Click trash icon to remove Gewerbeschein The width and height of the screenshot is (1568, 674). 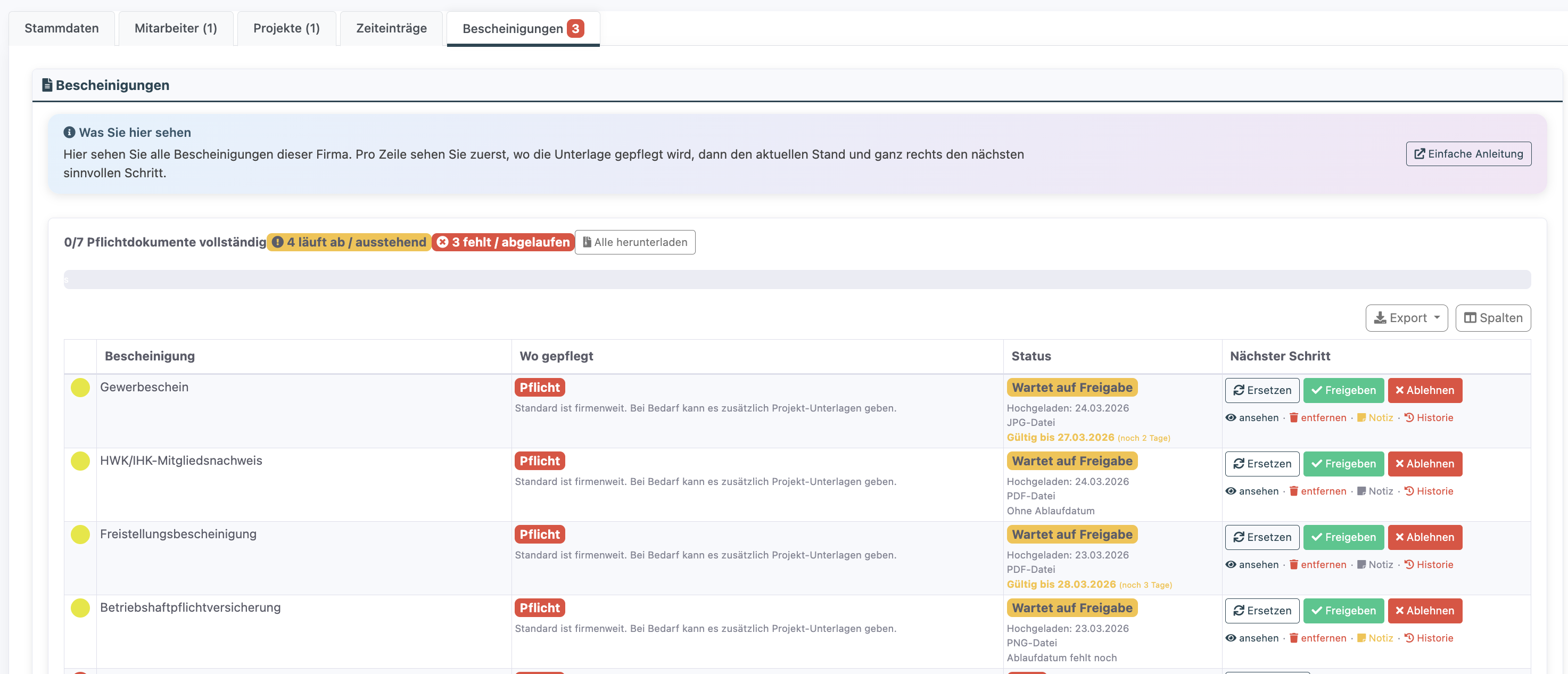pos(1294,418)
